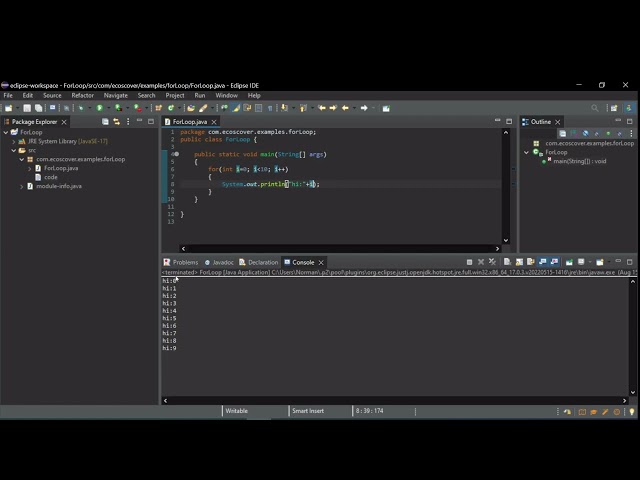This screenshot has height=480, width=640.
Task: Expand JRE System Library node
Action: click(14, 141)
